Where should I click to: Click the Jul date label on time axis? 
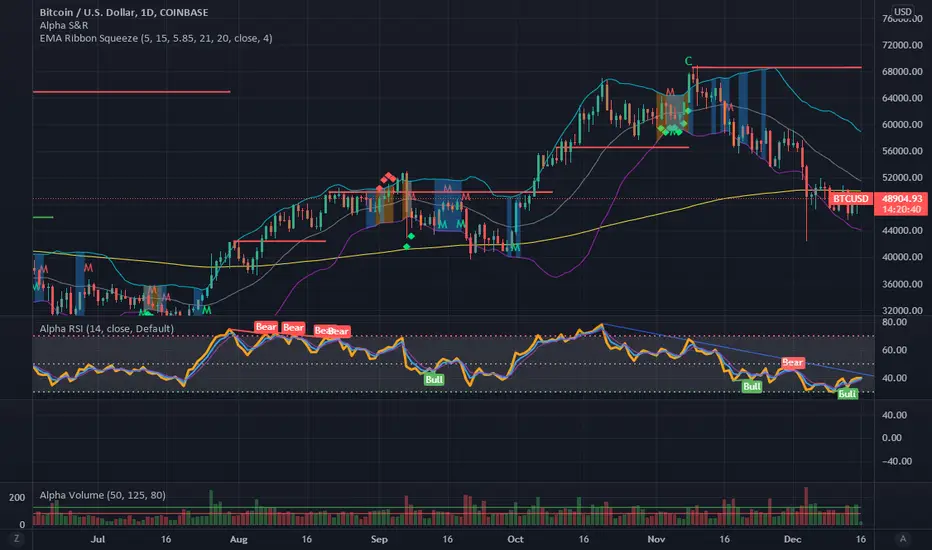97,539
